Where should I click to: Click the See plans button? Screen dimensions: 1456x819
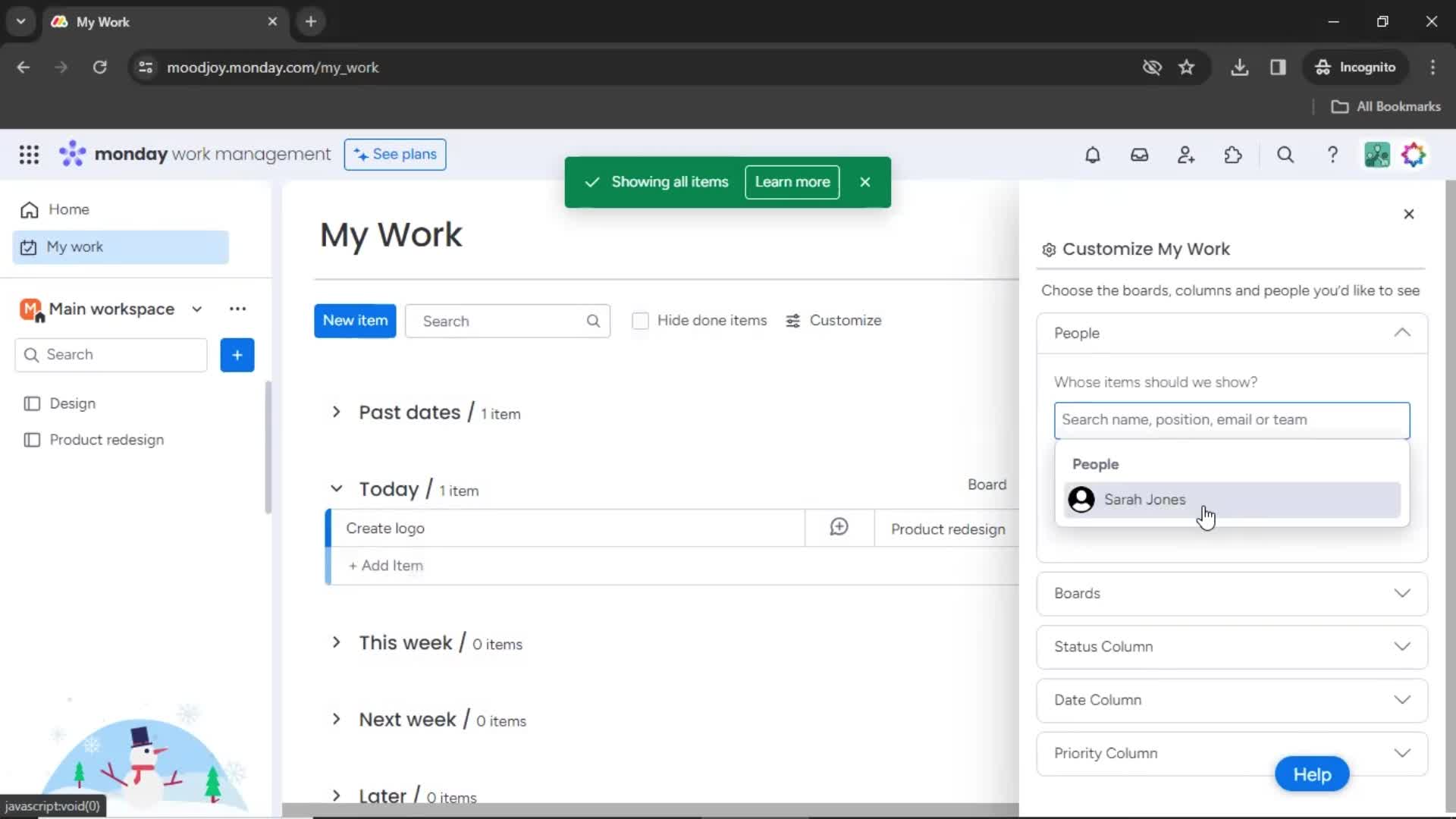(395, 155)
